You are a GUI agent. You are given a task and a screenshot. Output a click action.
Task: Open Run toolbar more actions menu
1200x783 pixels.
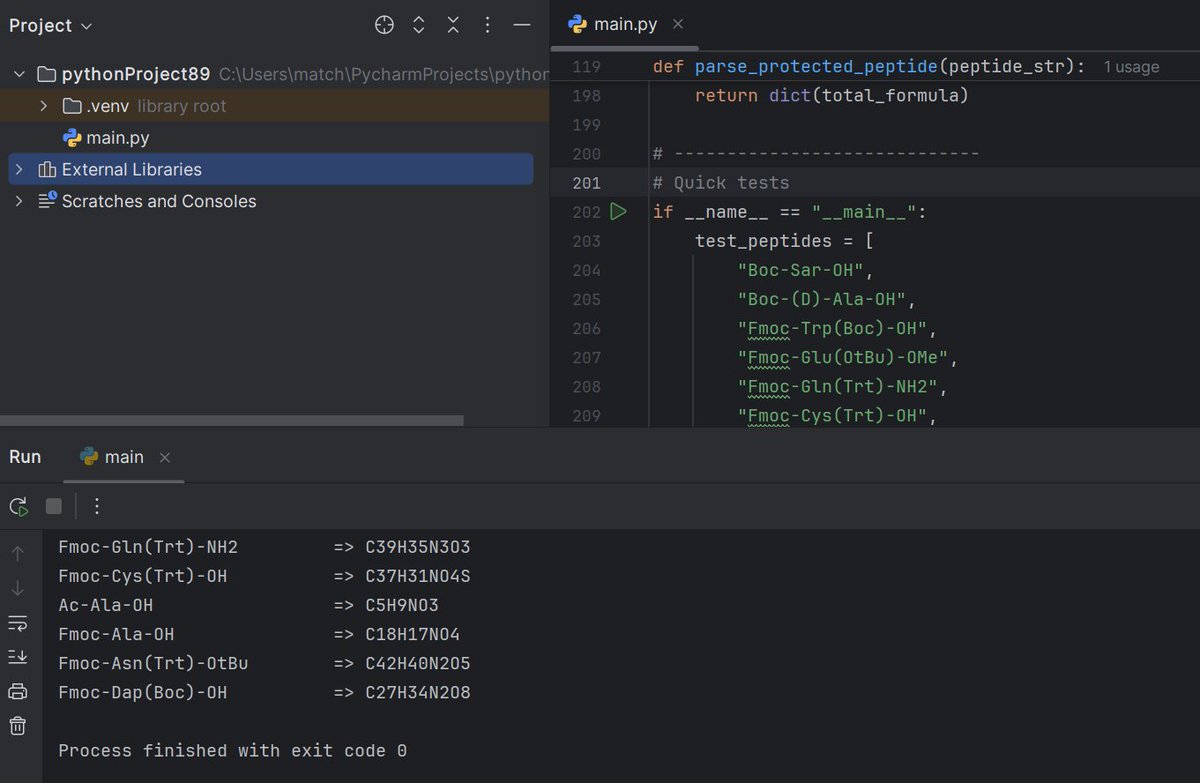pos(96,506)
